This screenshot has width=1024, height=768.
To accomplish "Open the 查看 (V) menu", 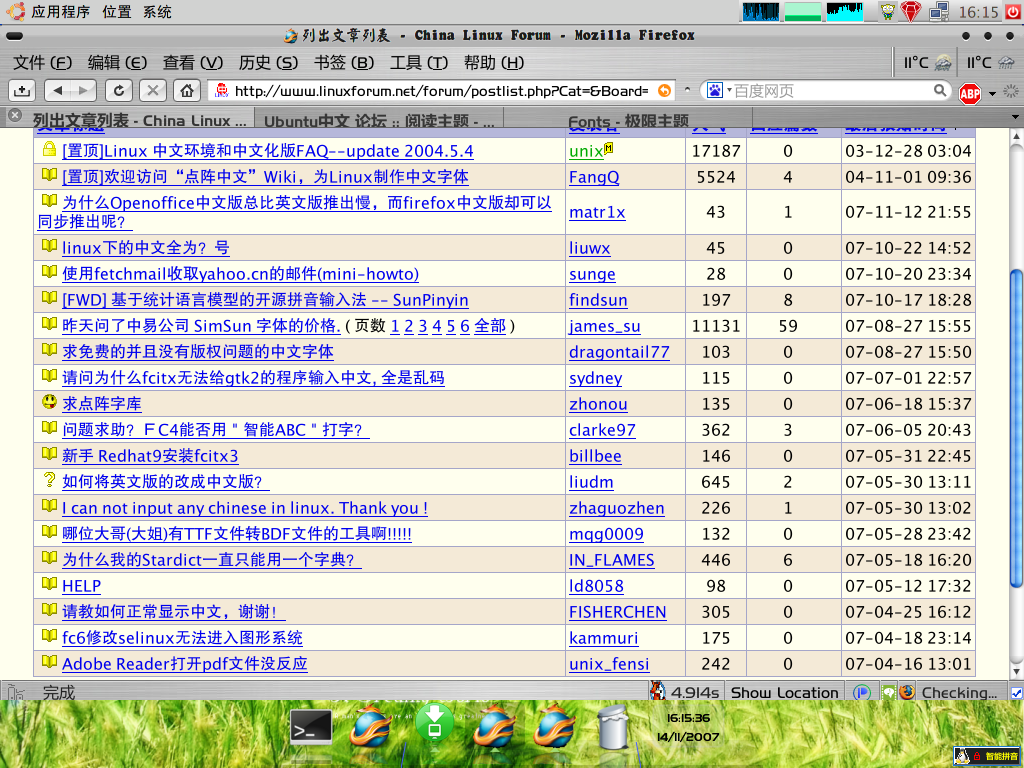I will 193,63.
